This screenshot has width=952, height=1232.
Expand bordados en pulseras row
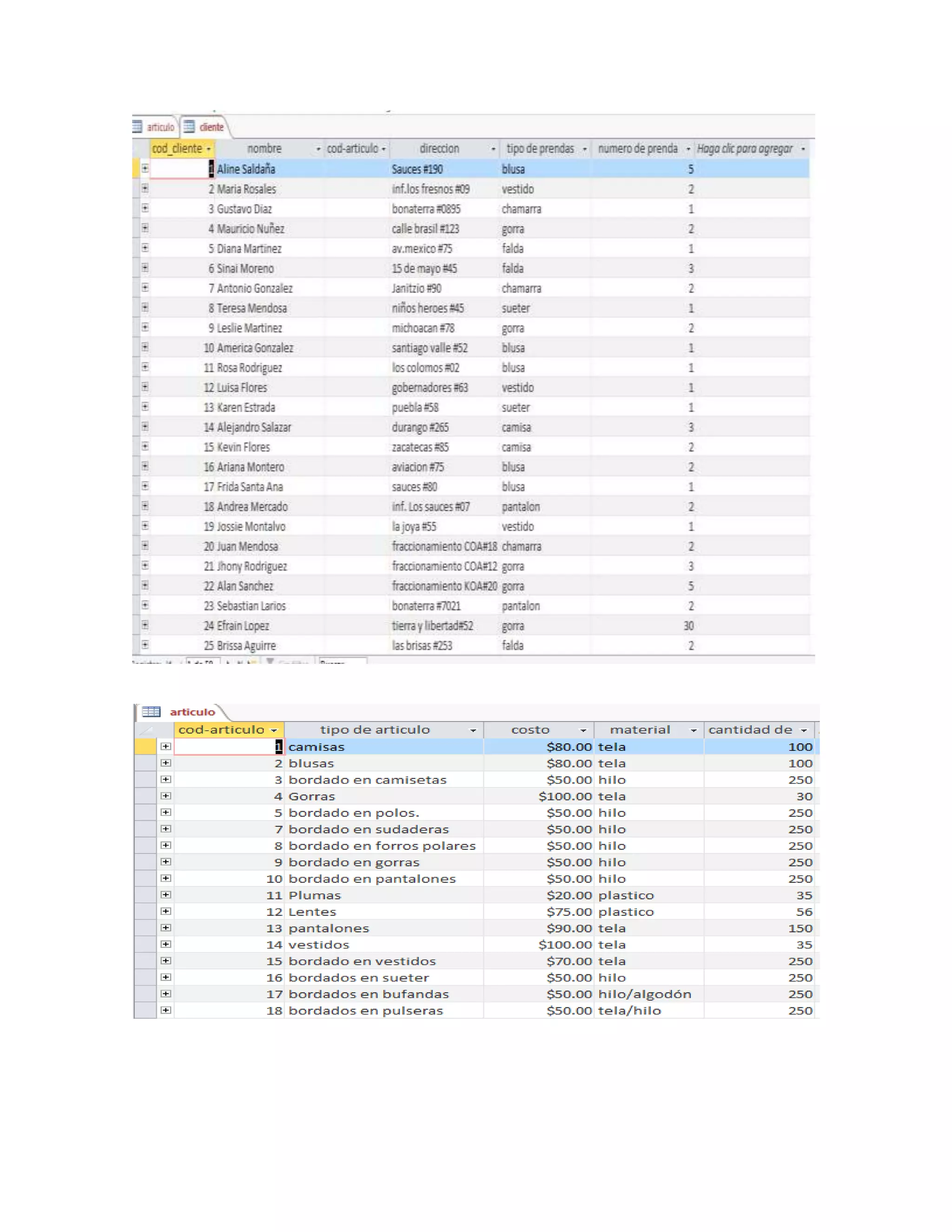point(165,1010)
